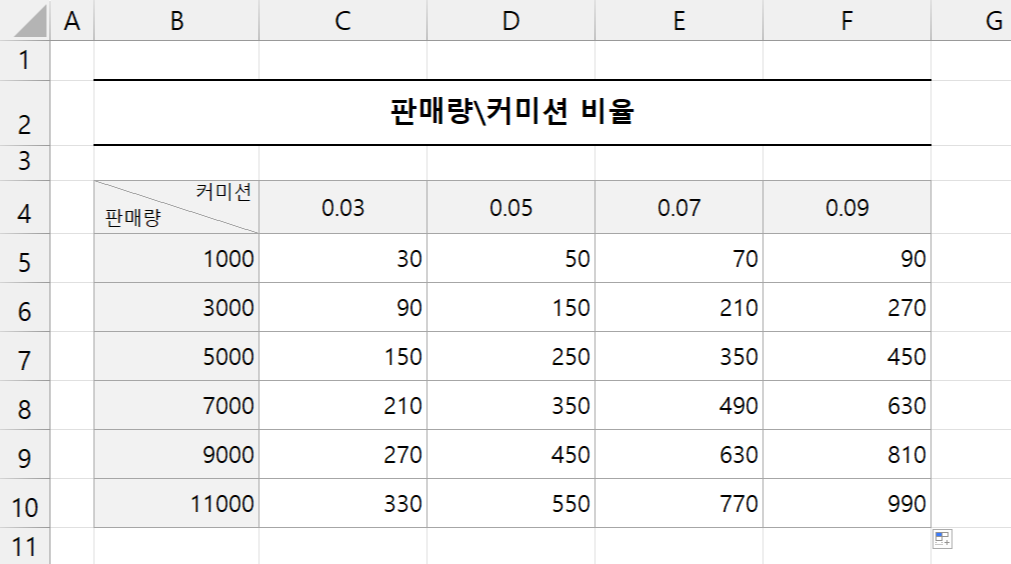Click the diagonal header cell 커미션/판매량

click(x=177, y=208)
